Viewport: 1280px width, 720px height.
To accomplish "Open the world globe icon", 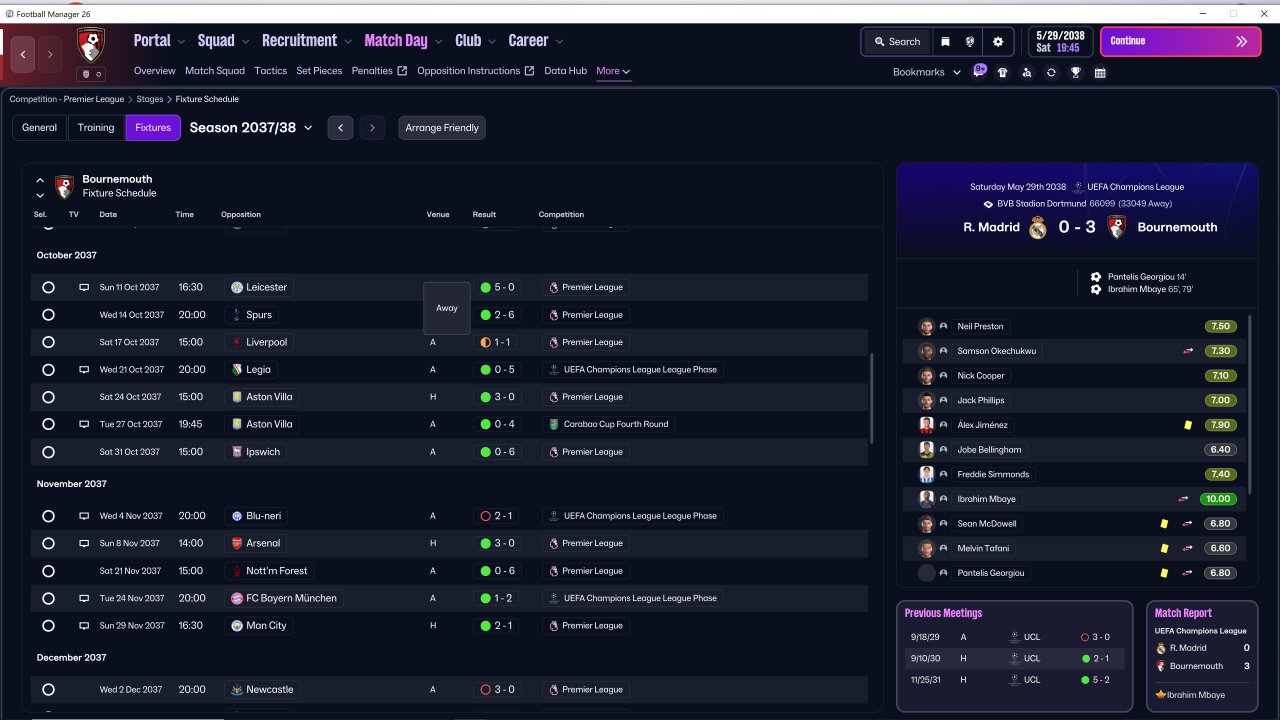I will coord(970,42).
